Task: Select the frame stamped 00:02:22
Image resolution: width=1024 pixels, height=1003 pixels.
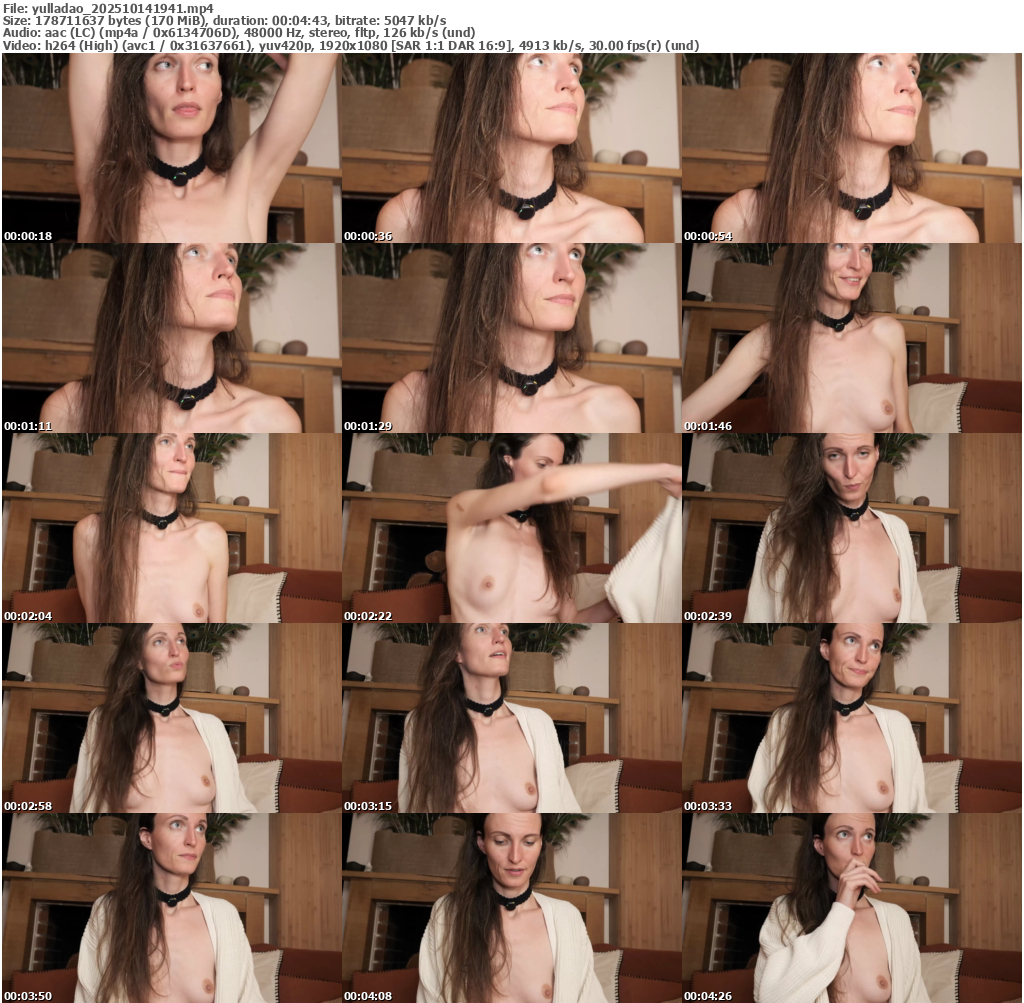Action: [511, 528]
